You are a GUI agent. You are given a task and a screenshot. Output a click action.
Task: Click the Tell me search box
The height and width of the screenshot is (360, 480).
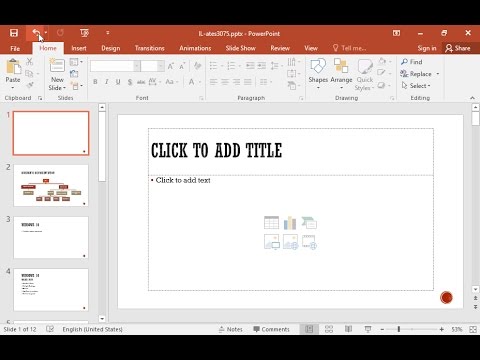coord(349,48)
